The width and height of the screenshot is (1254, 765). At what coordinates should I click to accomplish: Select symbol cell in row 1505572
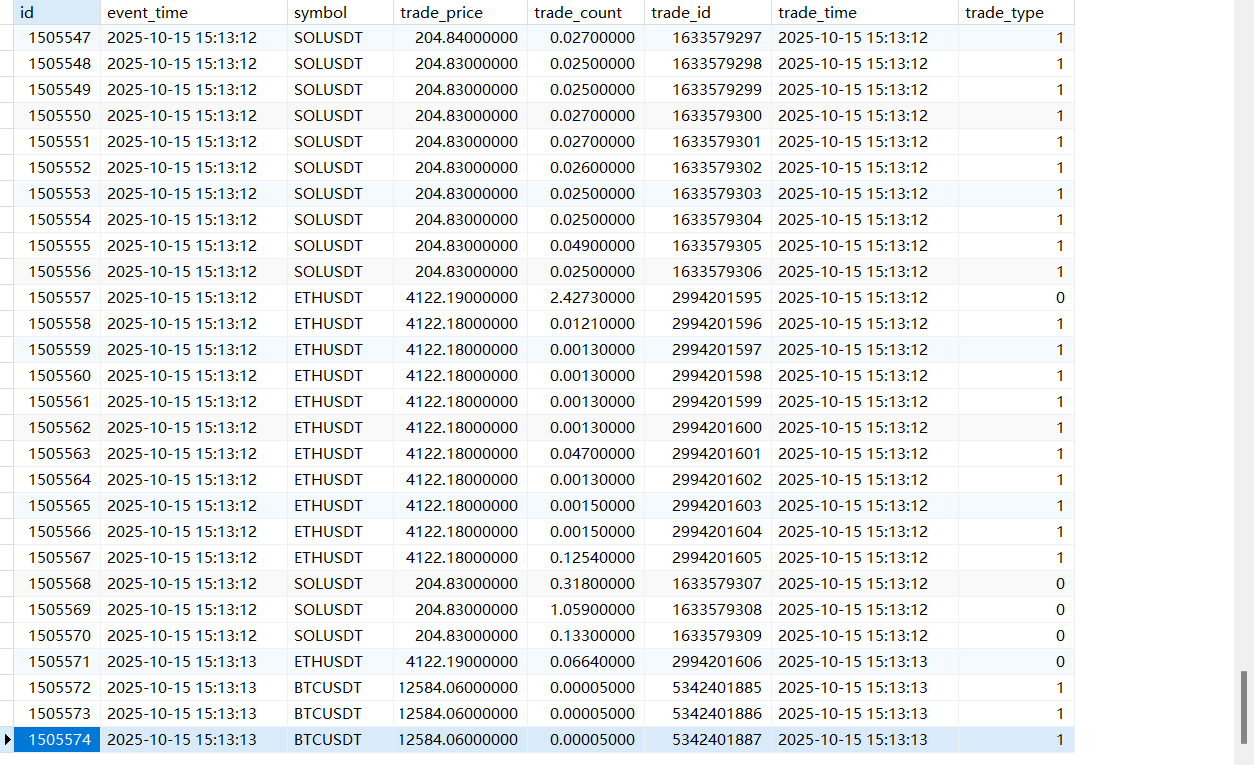[340, 688]
